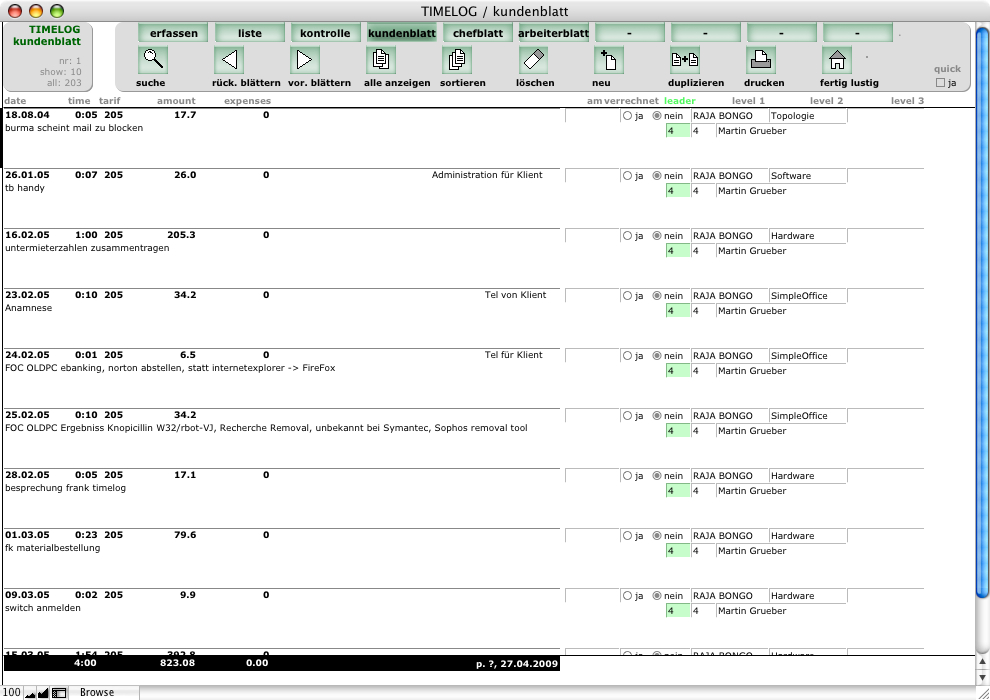Click the duplizieren icon

[684, 60]
